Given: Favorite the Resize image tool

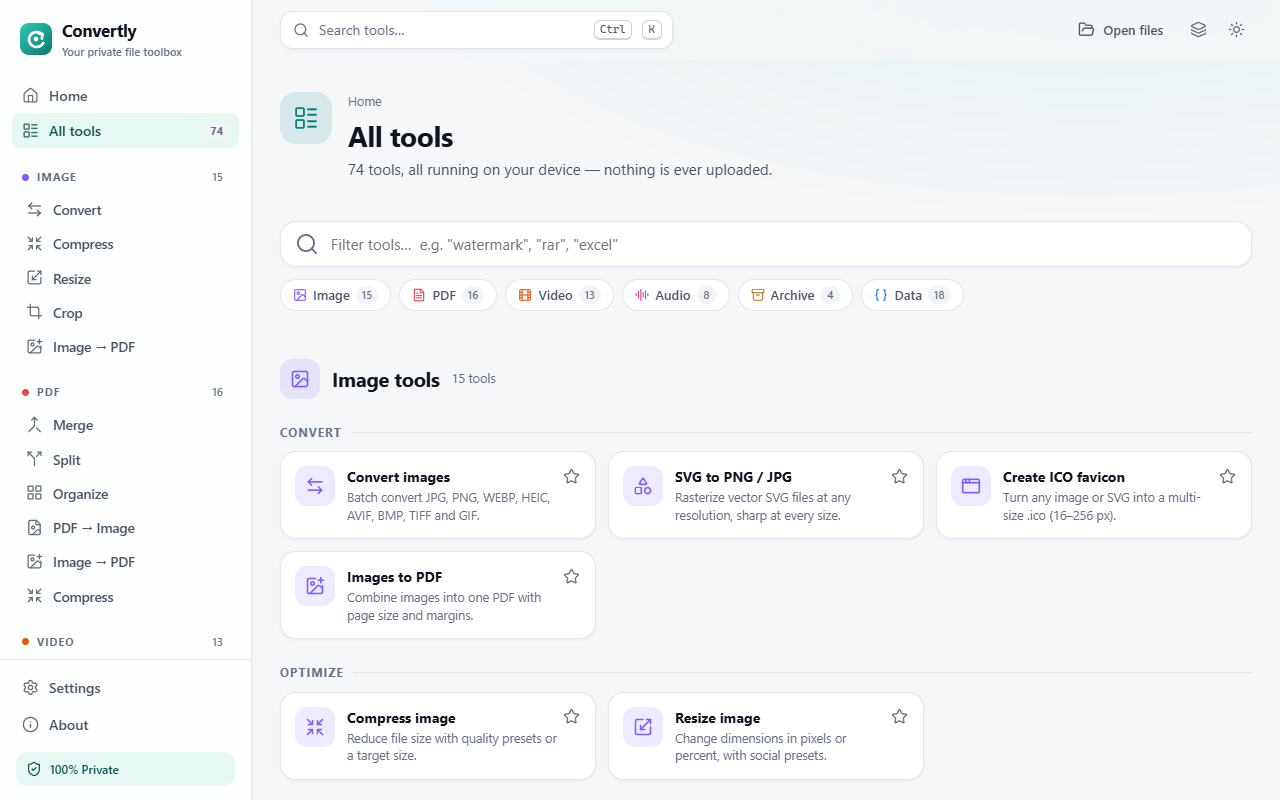Looking at the screenshot, I should [x=899, y=717].
